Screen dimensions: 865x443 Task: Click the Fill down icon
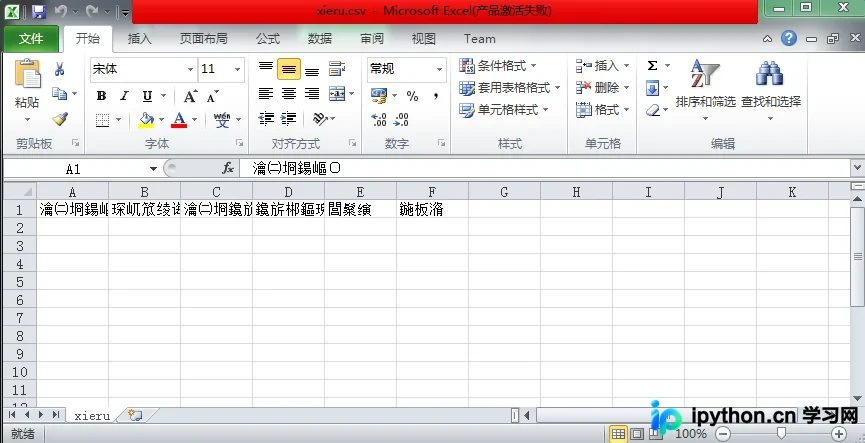coord(652,88)
